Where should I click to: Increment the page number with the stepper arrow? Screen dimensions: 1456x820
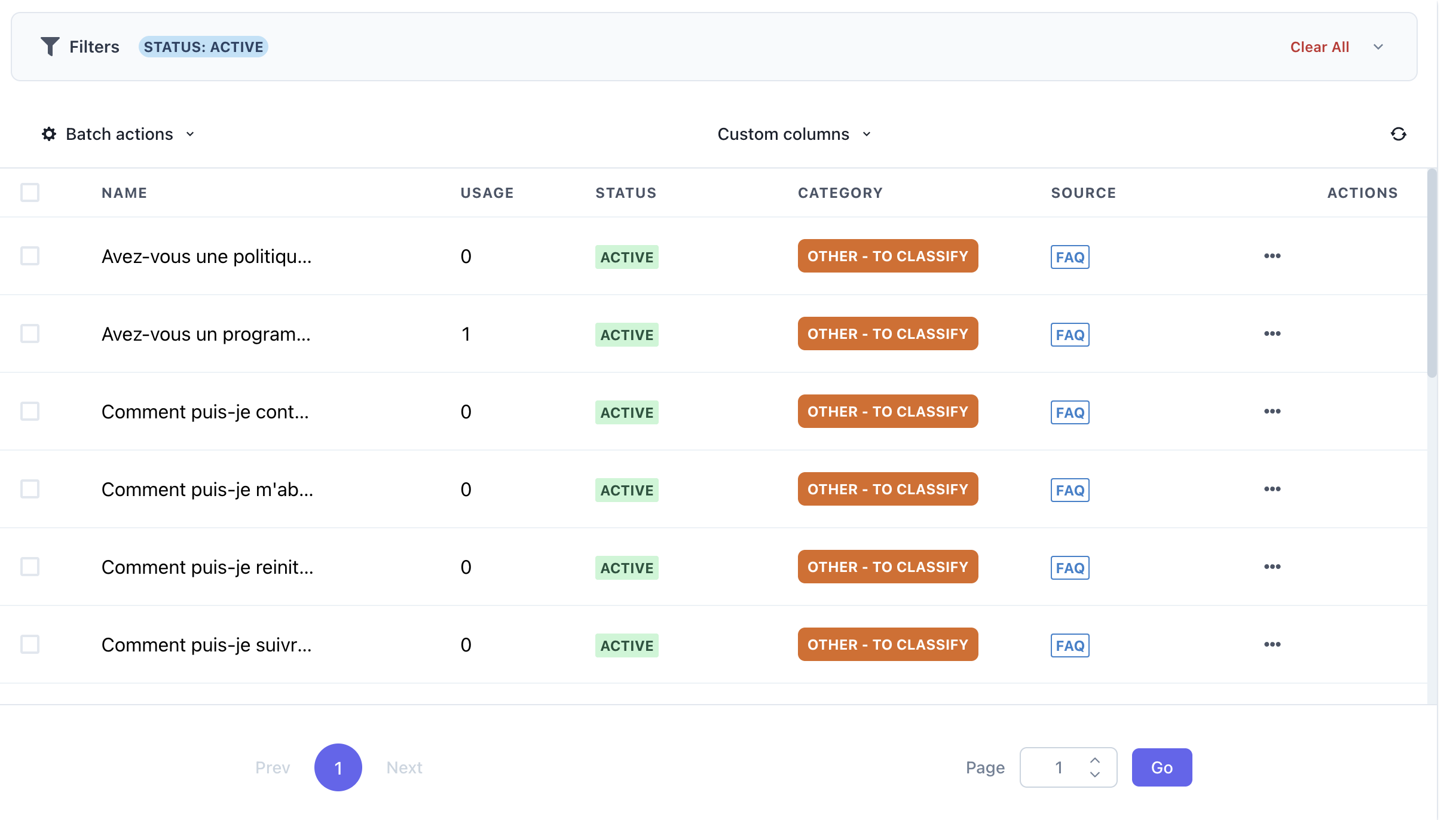tap(1095, 760)
